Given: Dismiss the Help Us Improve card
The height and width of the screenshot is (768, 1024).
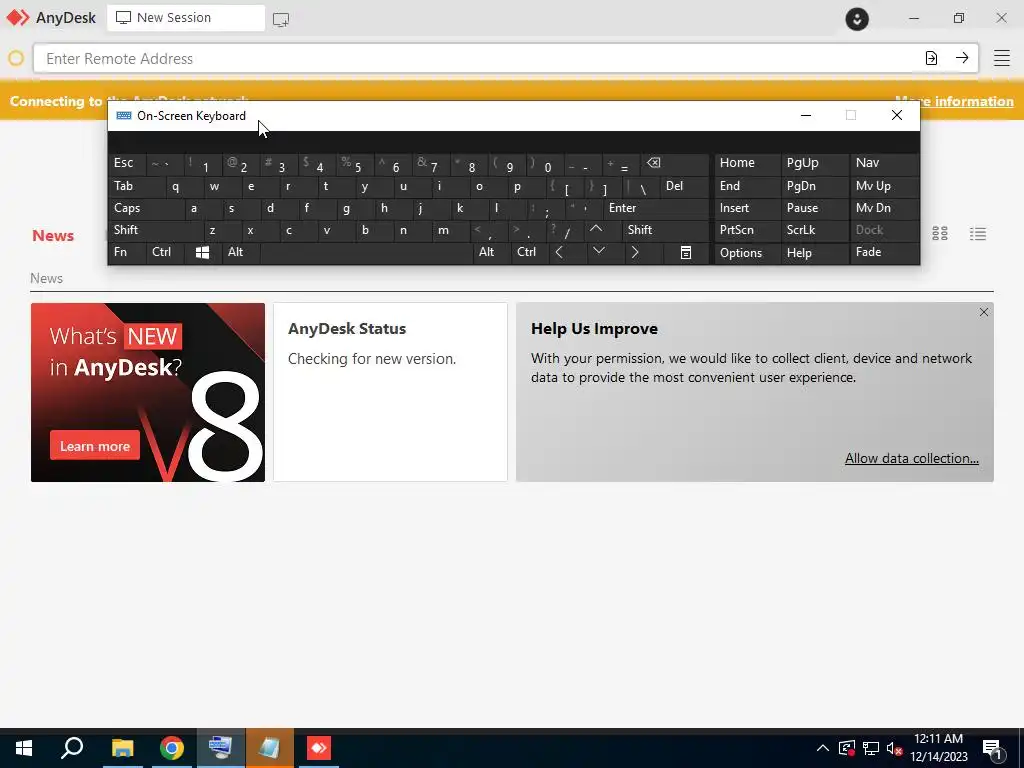Looking at the screenshot, I should click(984, 312).
